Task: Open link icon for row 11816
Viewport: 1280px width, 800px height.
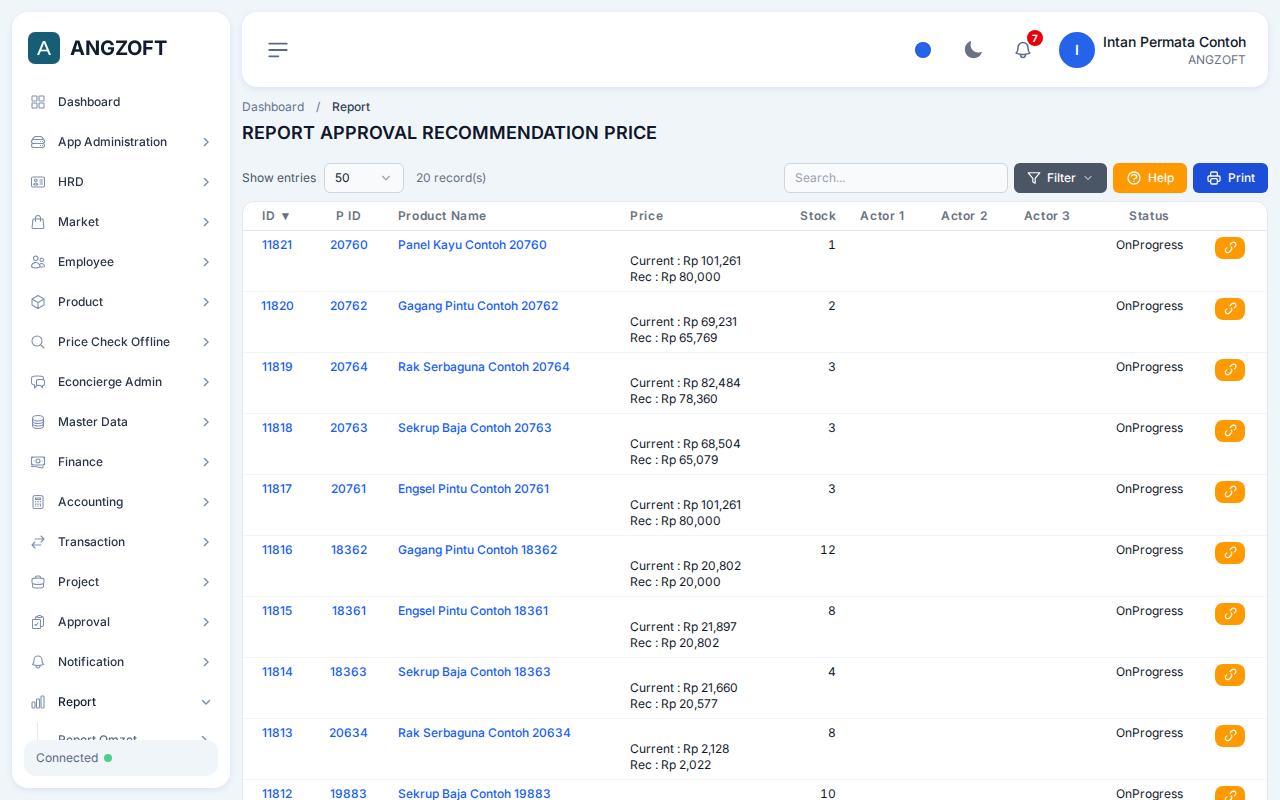Action: pyautogui.click(x=1230, y=553)
